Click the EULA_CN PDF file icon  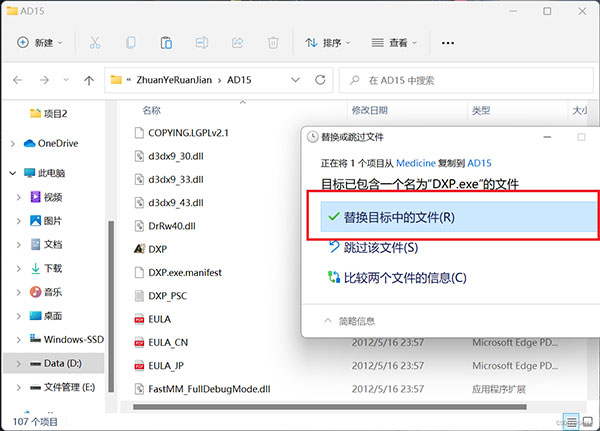[x=139, y=343]
